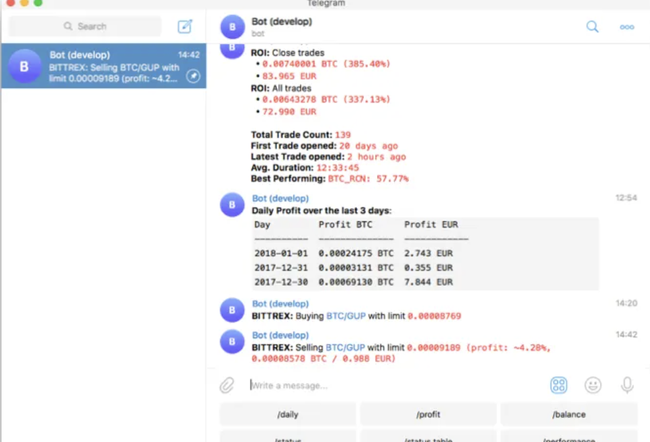Viewport: 650px width, 442px height.
Task: Click Bot avatar beside the Buying message
Action: [232, 310]
